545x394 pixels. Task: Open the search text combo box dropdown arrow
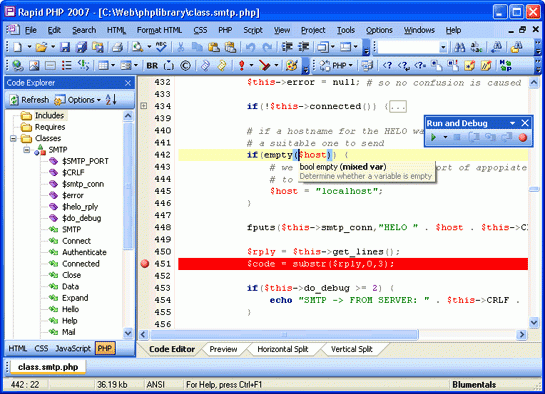click(443, 47)
